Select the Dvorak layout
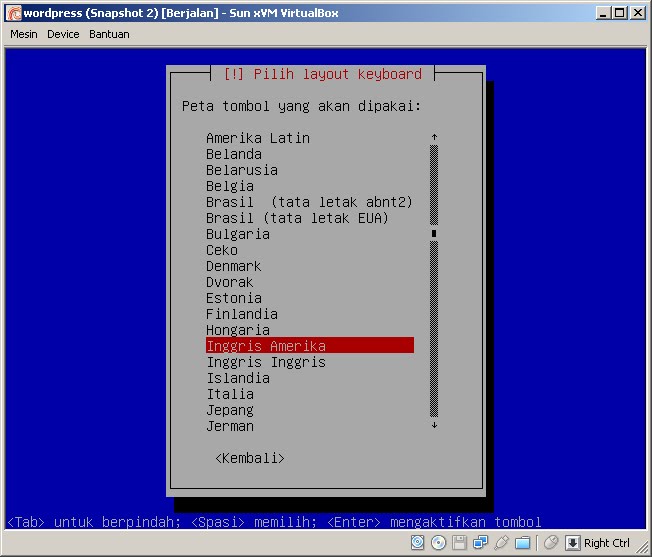 tap(230, 282)
